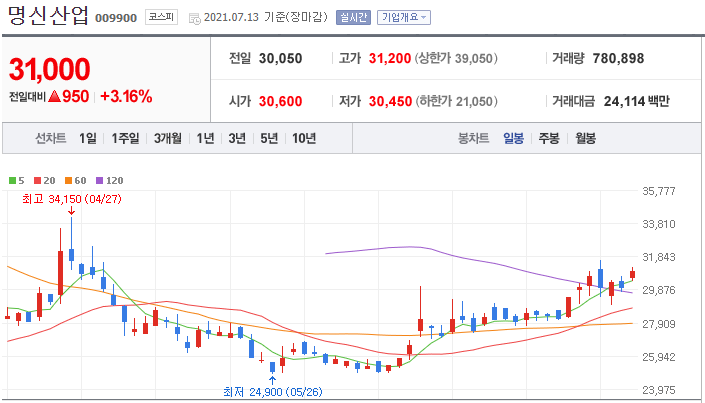Screen dimensions: 705x403
Task: Click the 35,777 y-axis price label
Action: tap(659, 191)
